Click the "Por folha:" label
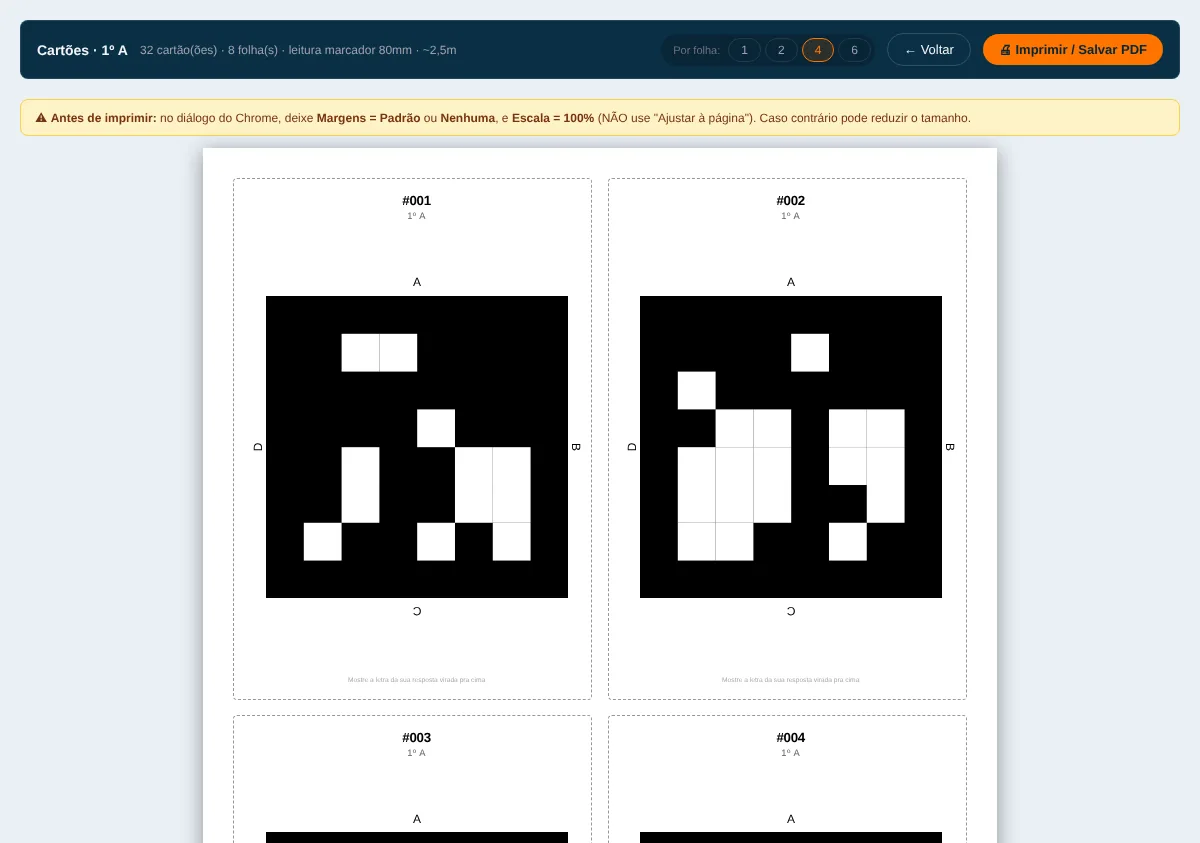 coord(696,50)
